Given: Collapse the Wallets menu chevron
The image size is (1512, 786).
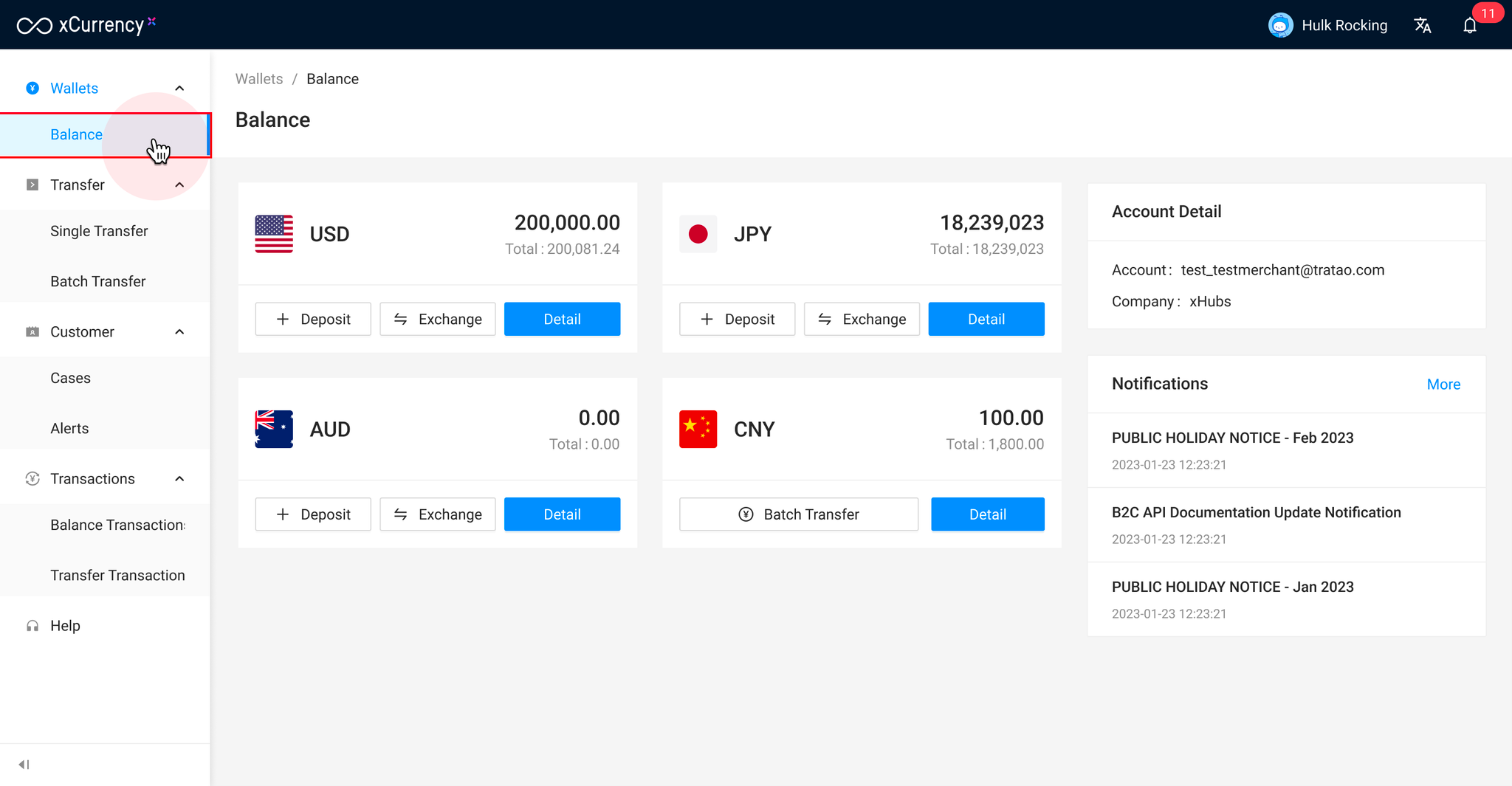Looking at the screenshot, I should coord(179,89).
